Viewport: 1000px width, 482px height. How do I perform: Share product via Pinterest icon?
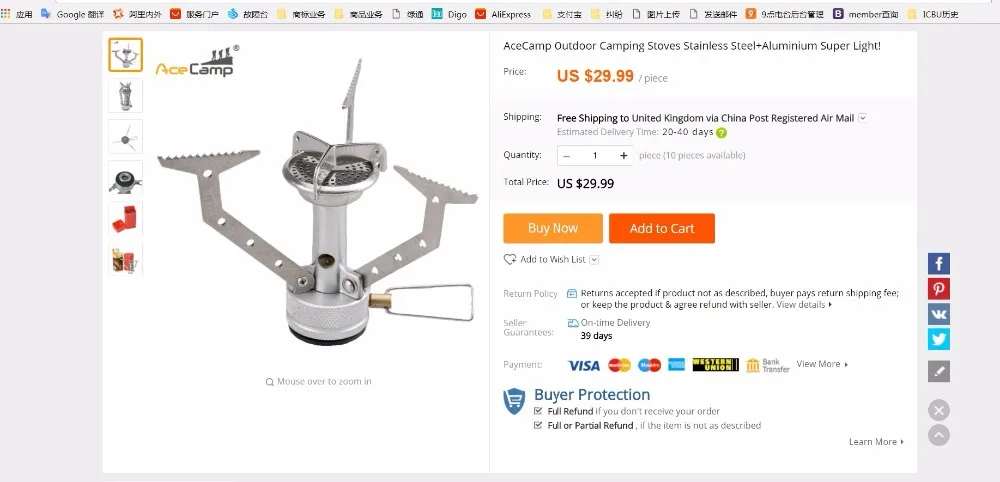pos(938,288)
